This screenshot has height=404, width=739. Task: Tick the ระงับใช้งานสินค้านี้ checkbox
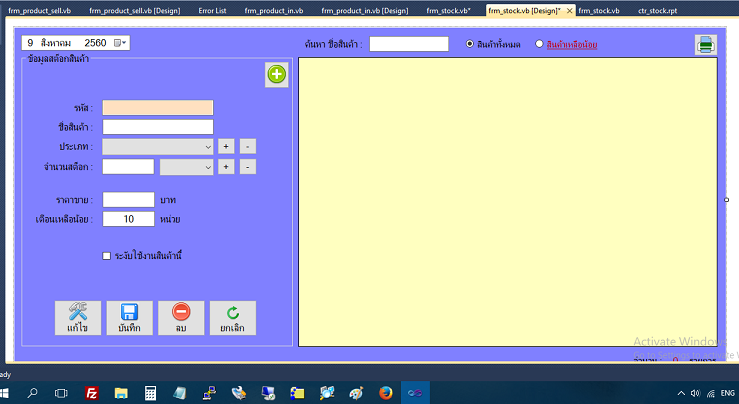click(107, 256)
